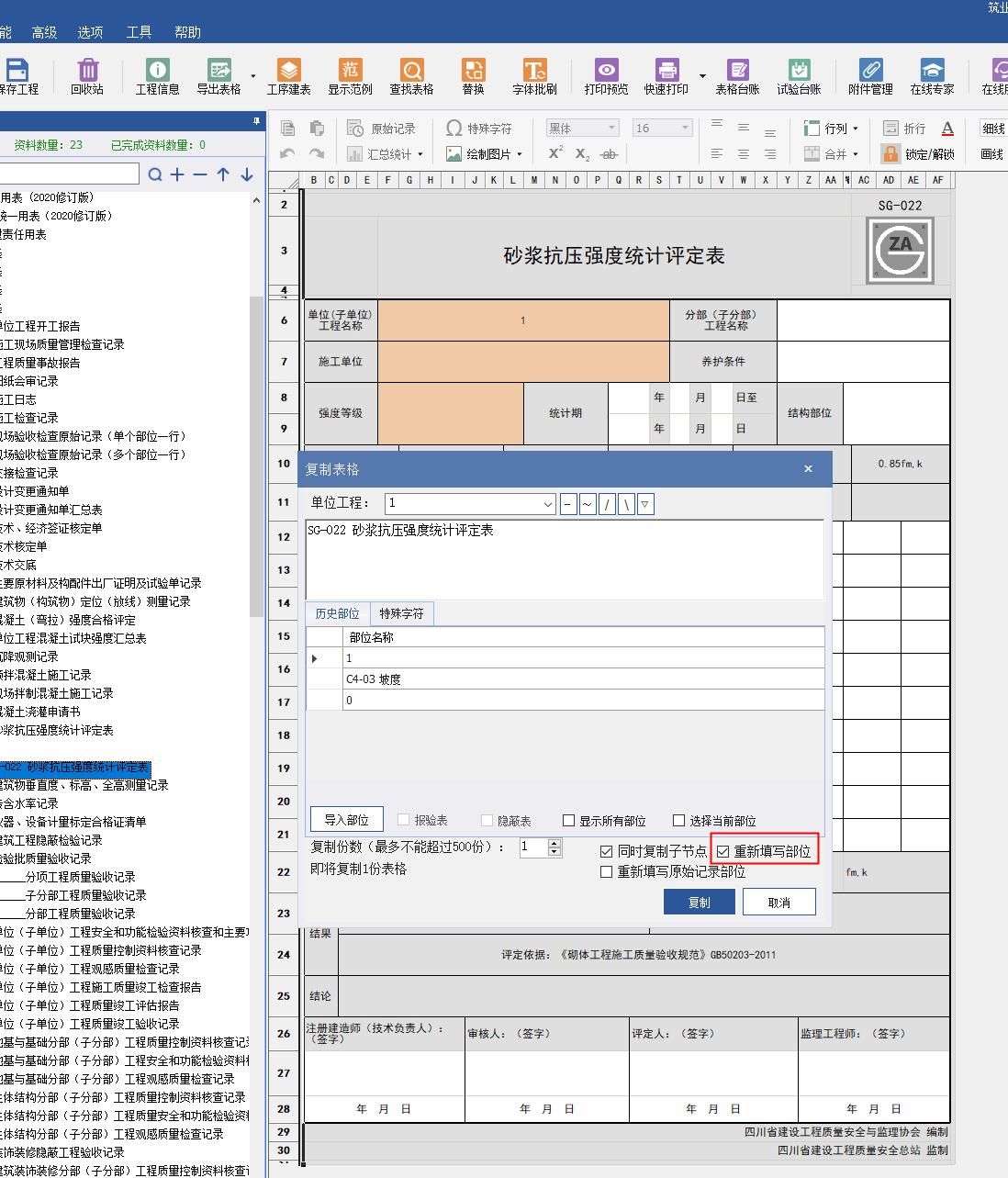Click the 查找表格 find table icon
The image size is (1008, 1178).
[x=411, y=71]
